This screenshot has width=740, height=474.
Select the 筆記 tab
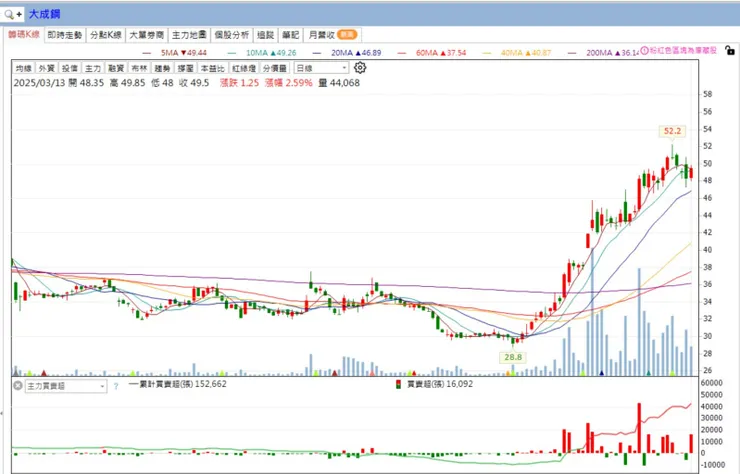pyautogui.click(x=290, y=35)
